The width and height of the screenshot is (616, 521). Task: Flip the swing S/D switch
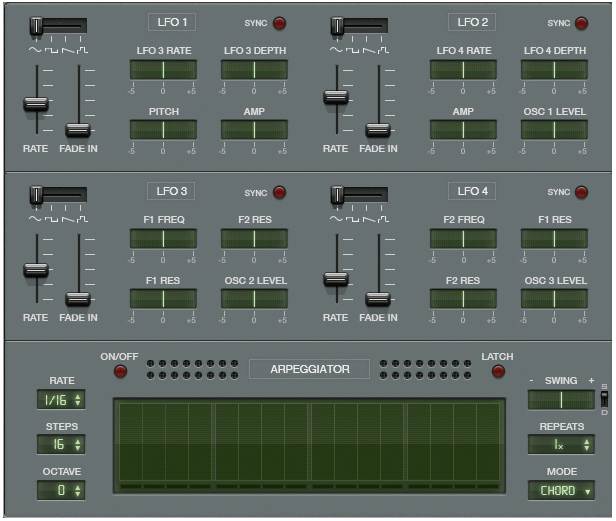604,400
